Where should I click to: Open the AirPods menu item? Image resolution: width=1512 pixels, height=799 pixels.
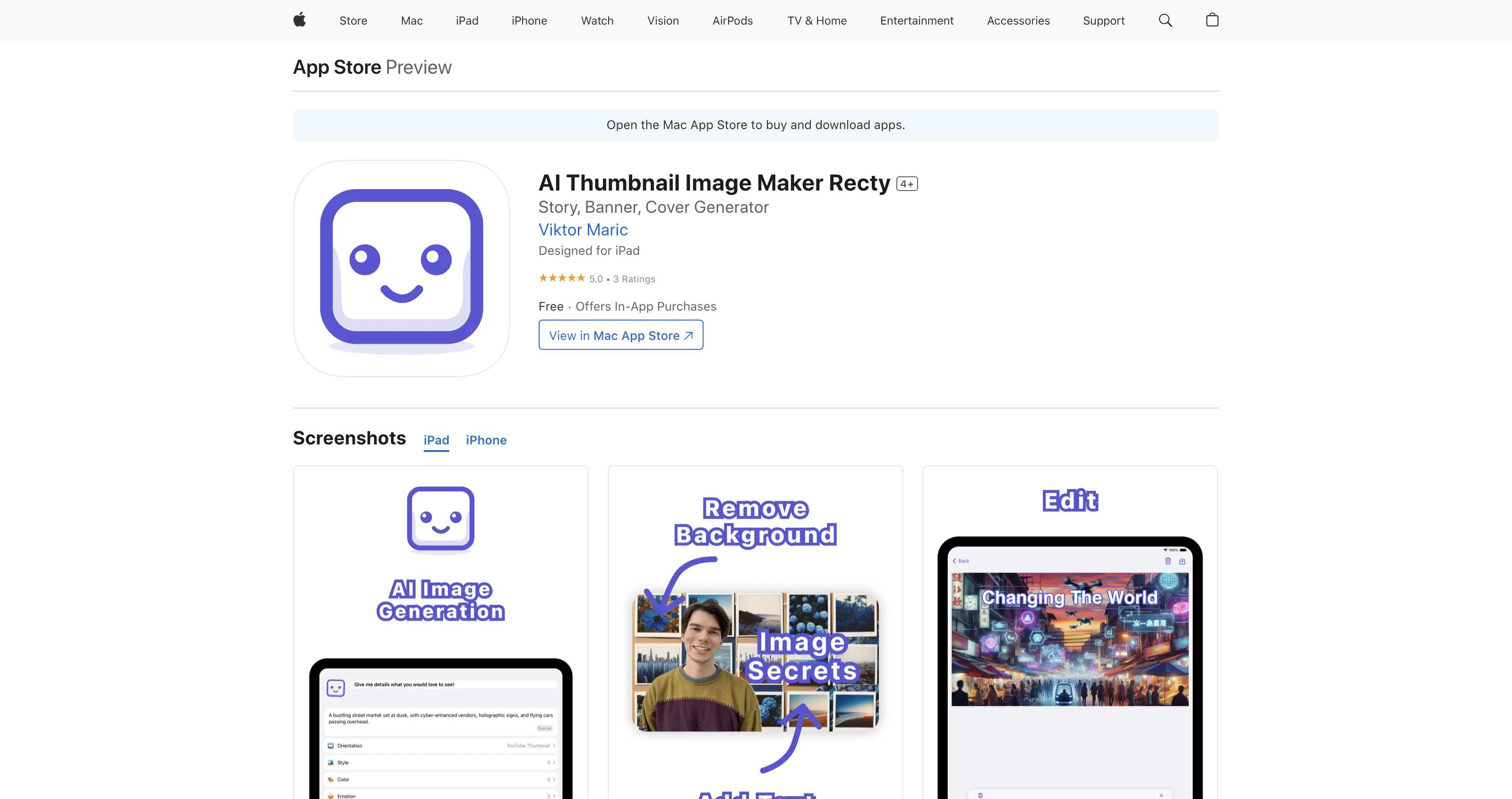pos(732,20)
